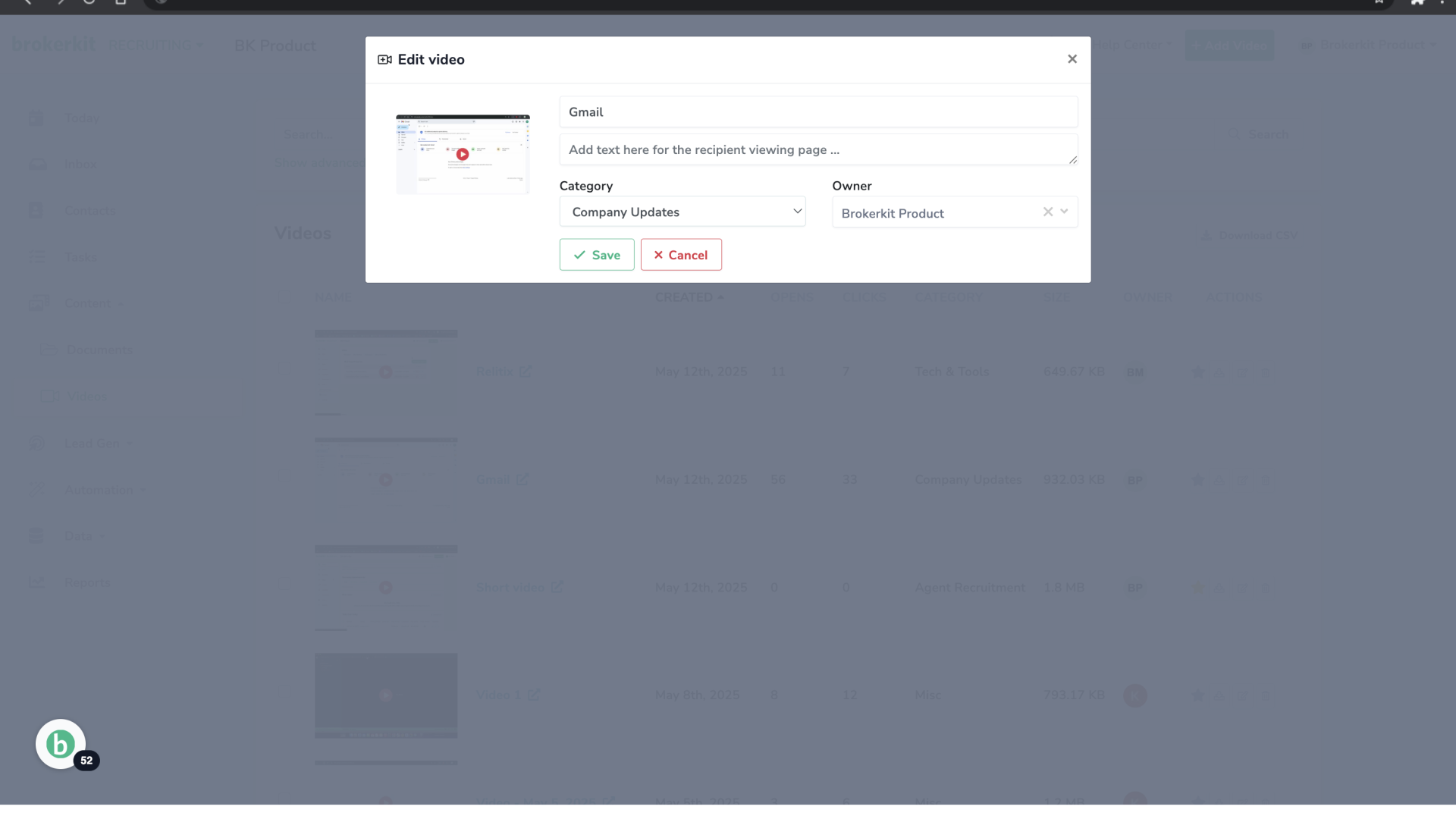
Task: Click the Short video thumbnail
Action: [x=386, y=588]
